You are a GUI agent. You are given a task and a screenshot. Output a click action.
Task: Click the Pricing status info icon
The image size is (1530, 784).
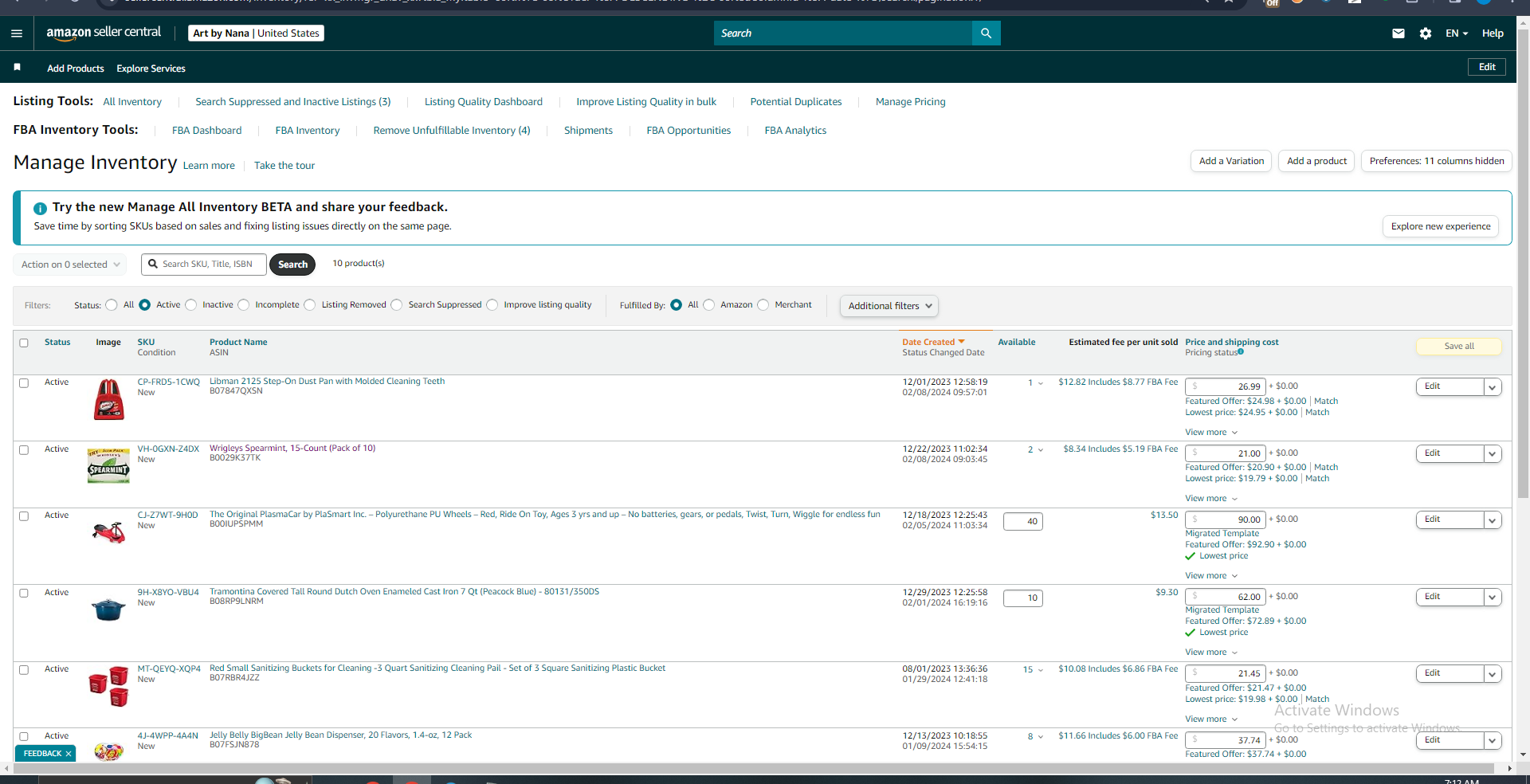click(1241, 351)
